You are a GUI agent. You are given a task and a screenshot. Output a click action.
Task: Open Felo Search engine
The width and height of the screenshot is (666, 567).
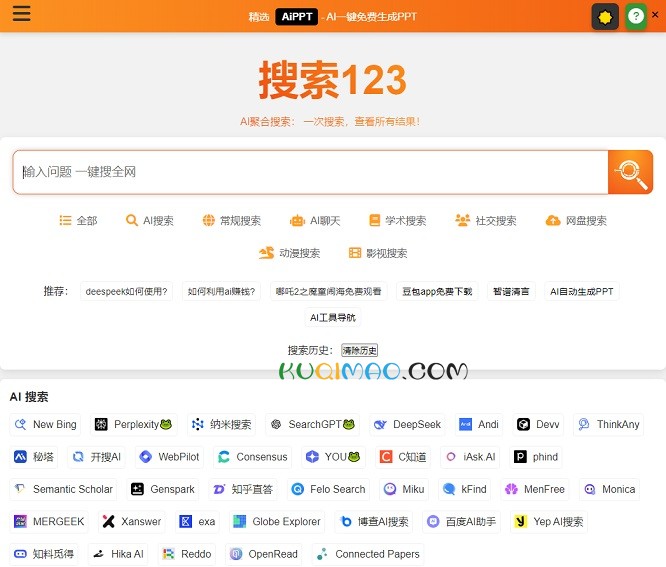click(328, 489)
